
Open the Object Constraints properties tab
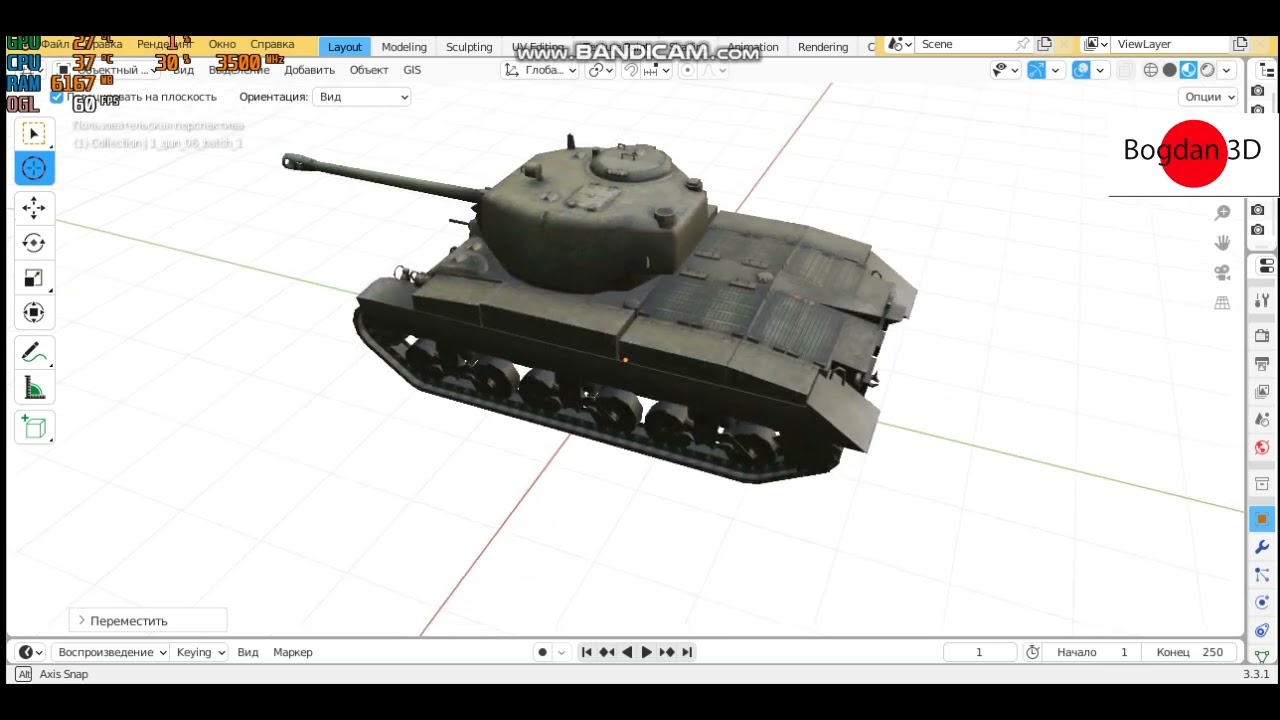coord(1262,631)
